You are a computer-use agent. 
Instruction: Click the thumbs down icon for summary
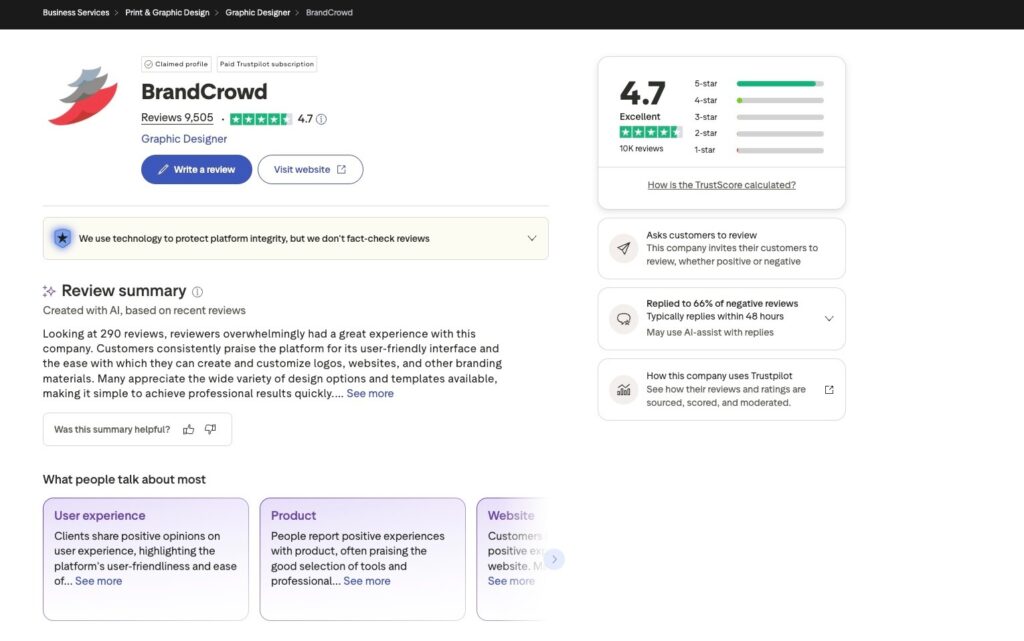(210, 429)
